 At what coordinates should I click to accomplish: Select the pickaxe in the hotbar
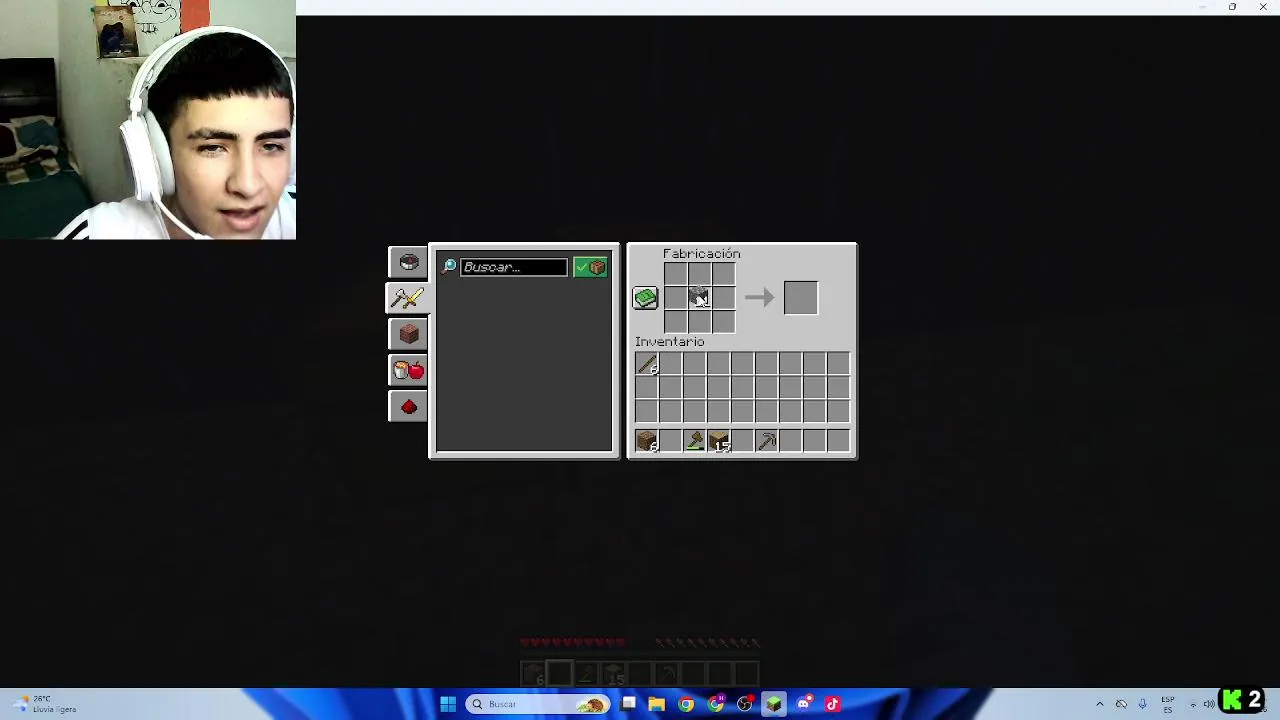pyautogui.click(x=767, y=441)
